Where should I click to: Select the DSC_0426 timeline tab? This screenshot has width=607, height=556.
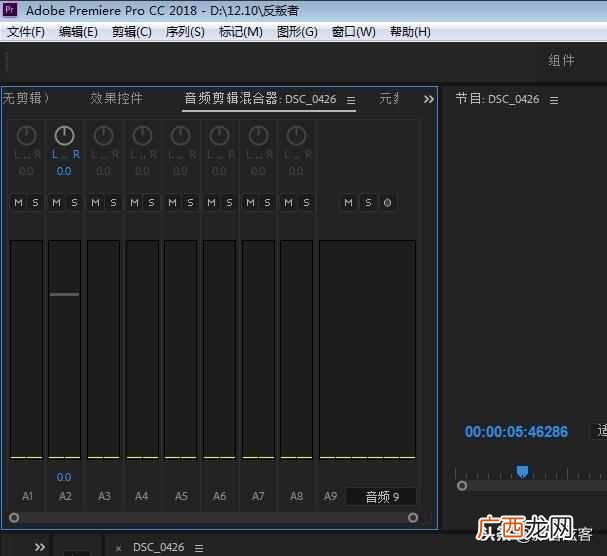pos(158,547)
